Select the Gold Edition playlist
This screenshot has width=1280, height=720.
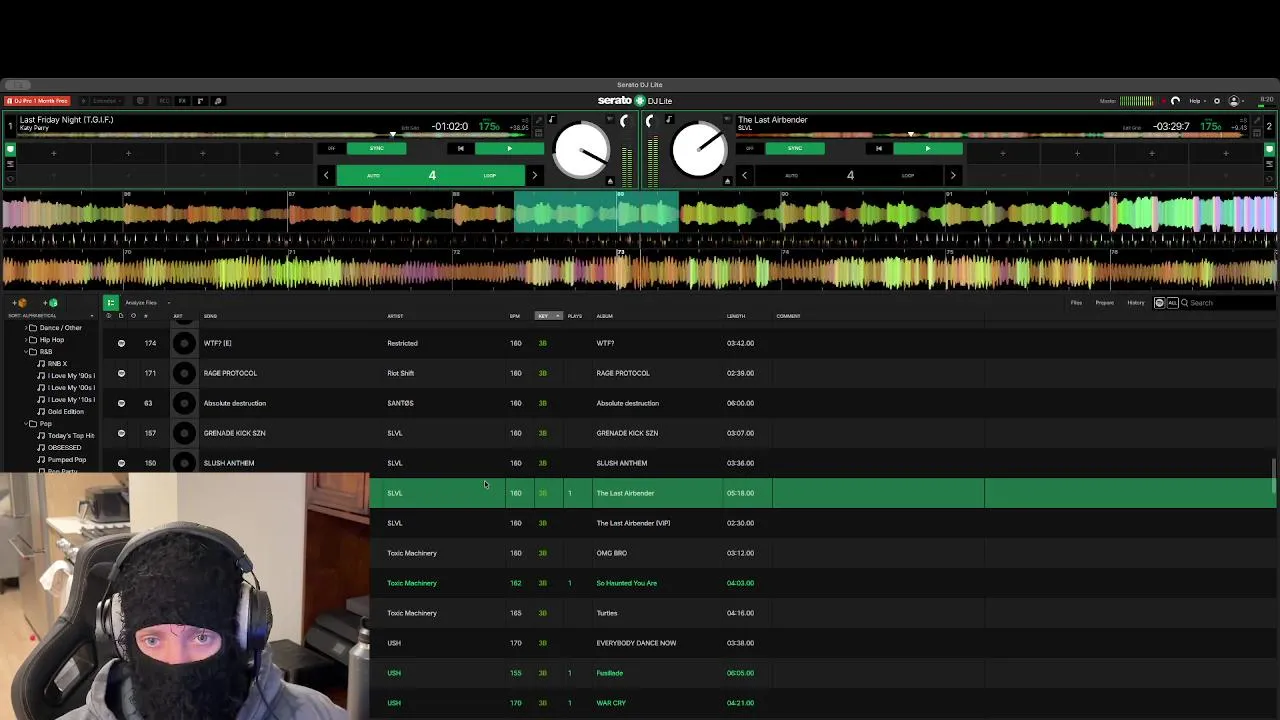(66, 412)
